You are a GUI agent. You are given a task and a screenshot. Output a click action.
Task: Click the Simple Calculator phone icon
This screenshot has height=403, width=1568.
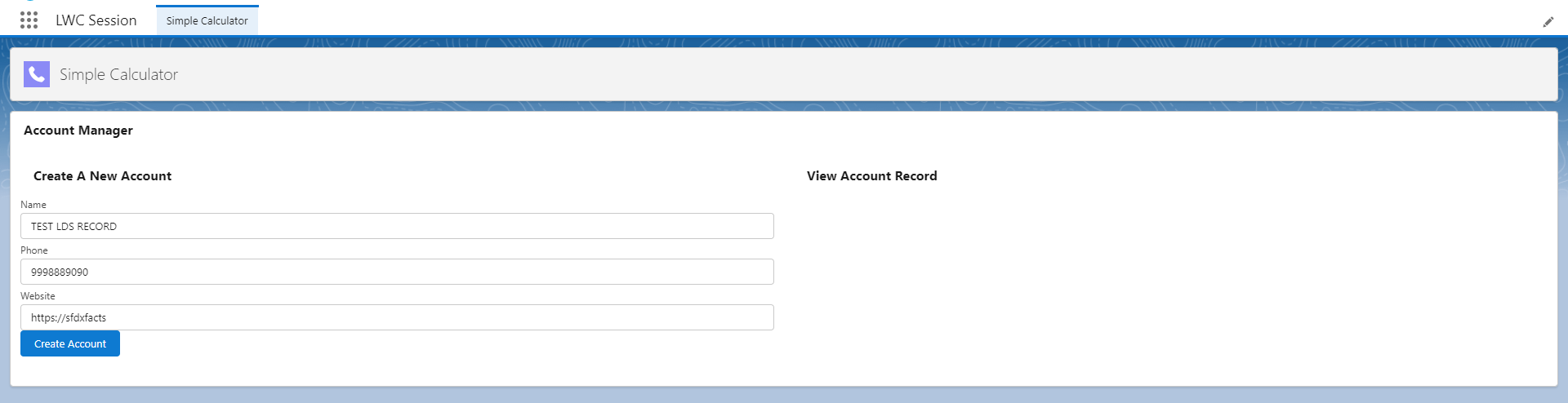coord(37,74)
